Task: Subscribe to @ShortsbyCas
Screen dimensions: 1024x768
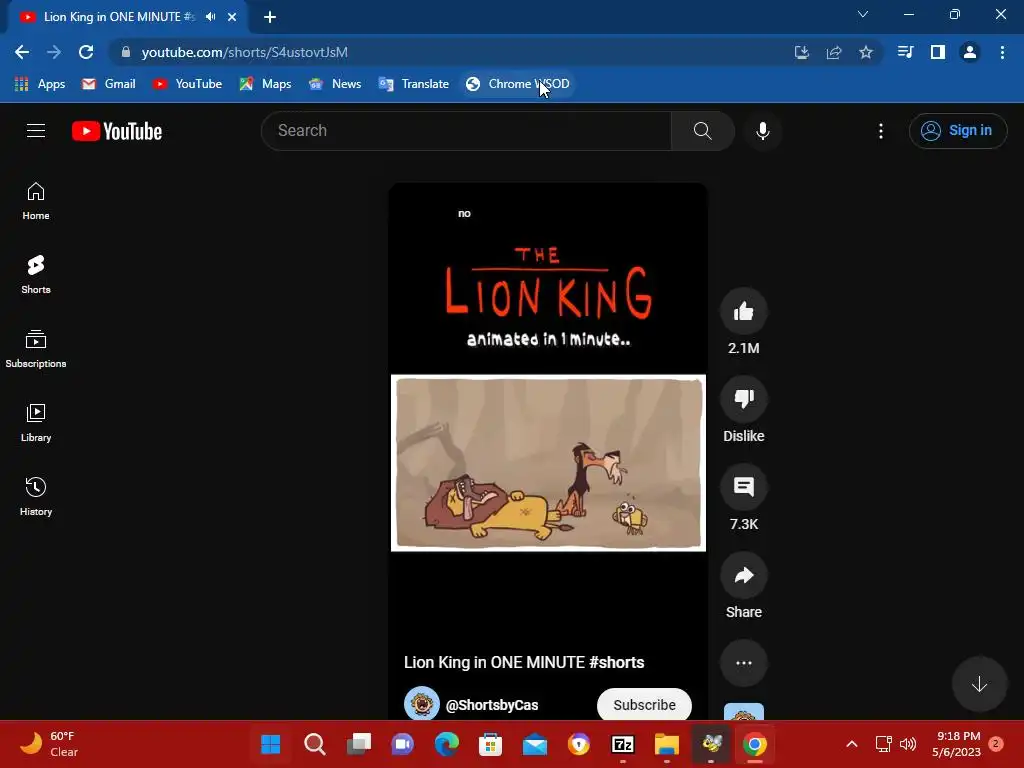Action: (644, 705)
